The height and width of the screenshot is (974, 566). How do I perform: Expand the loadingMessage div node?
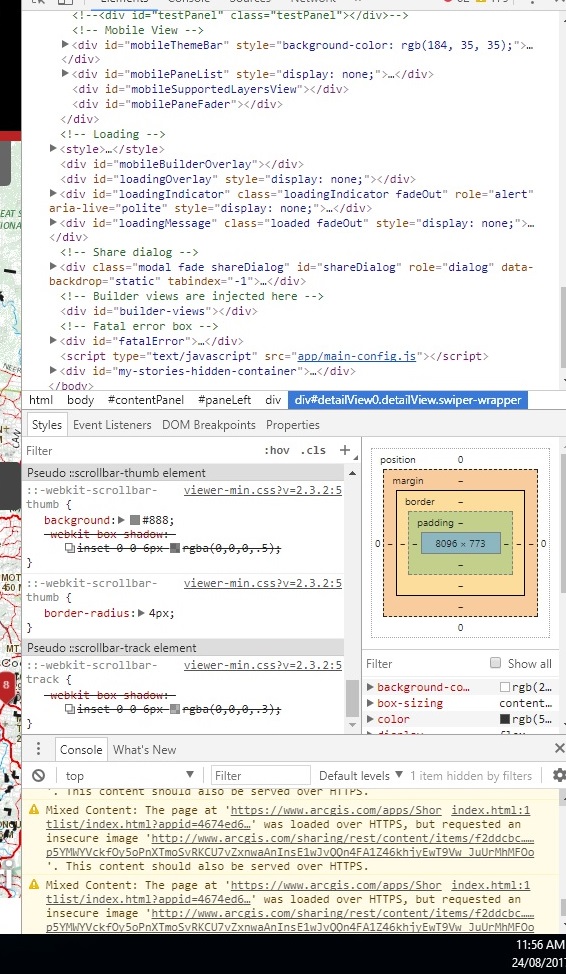(53, 222)
